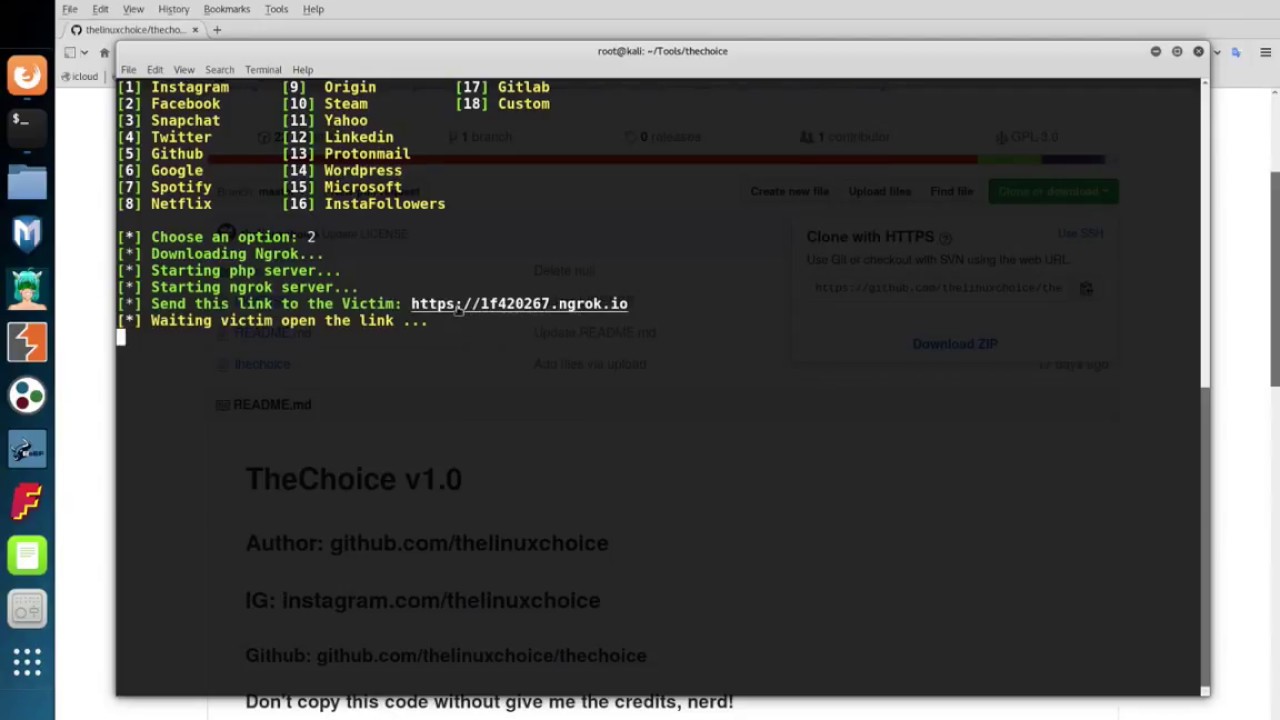Click 'Waiting victim open the link' line
The width and height of the screenshot is (1280, 720).
272,321
